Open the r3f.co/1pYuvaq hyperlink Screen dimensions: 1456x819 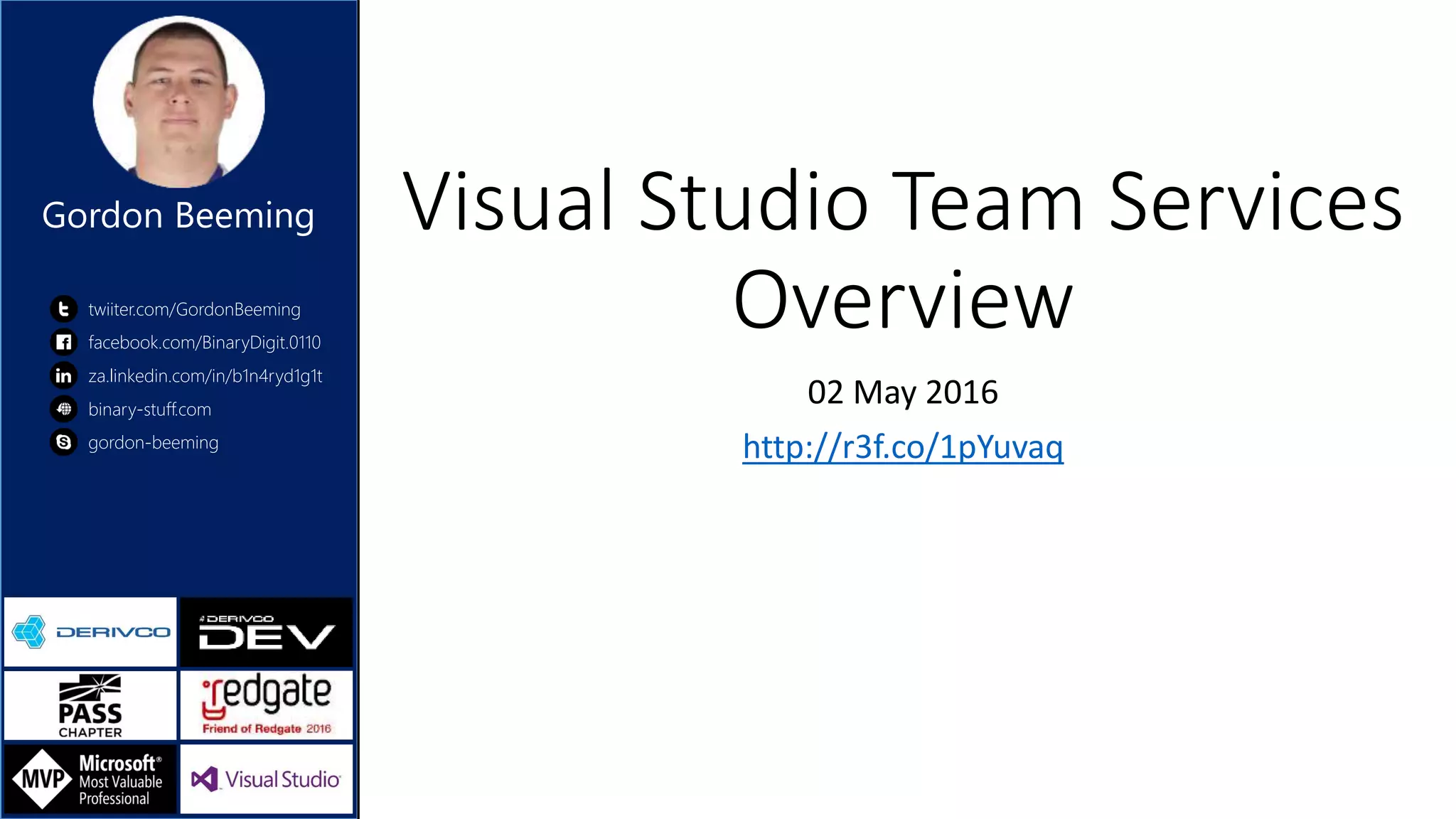click(902, 447)
